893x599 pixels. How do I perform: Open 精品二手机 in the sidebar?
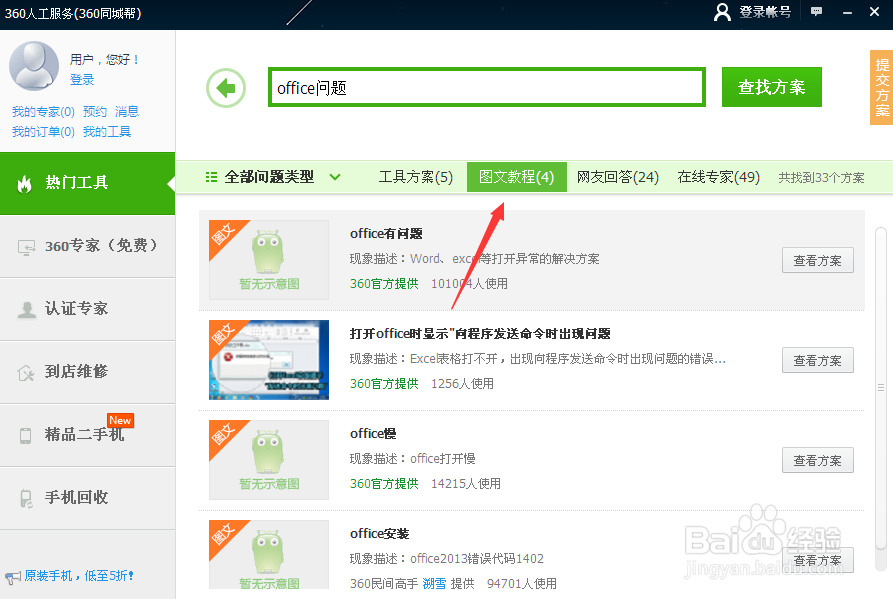coord(88,435)
